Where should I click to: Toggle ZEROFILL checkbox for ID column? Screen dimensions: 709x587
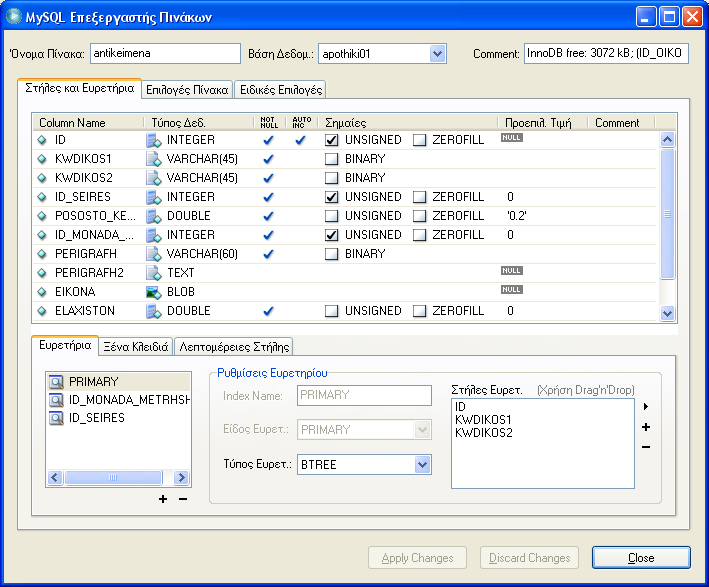tap(419, 140)
